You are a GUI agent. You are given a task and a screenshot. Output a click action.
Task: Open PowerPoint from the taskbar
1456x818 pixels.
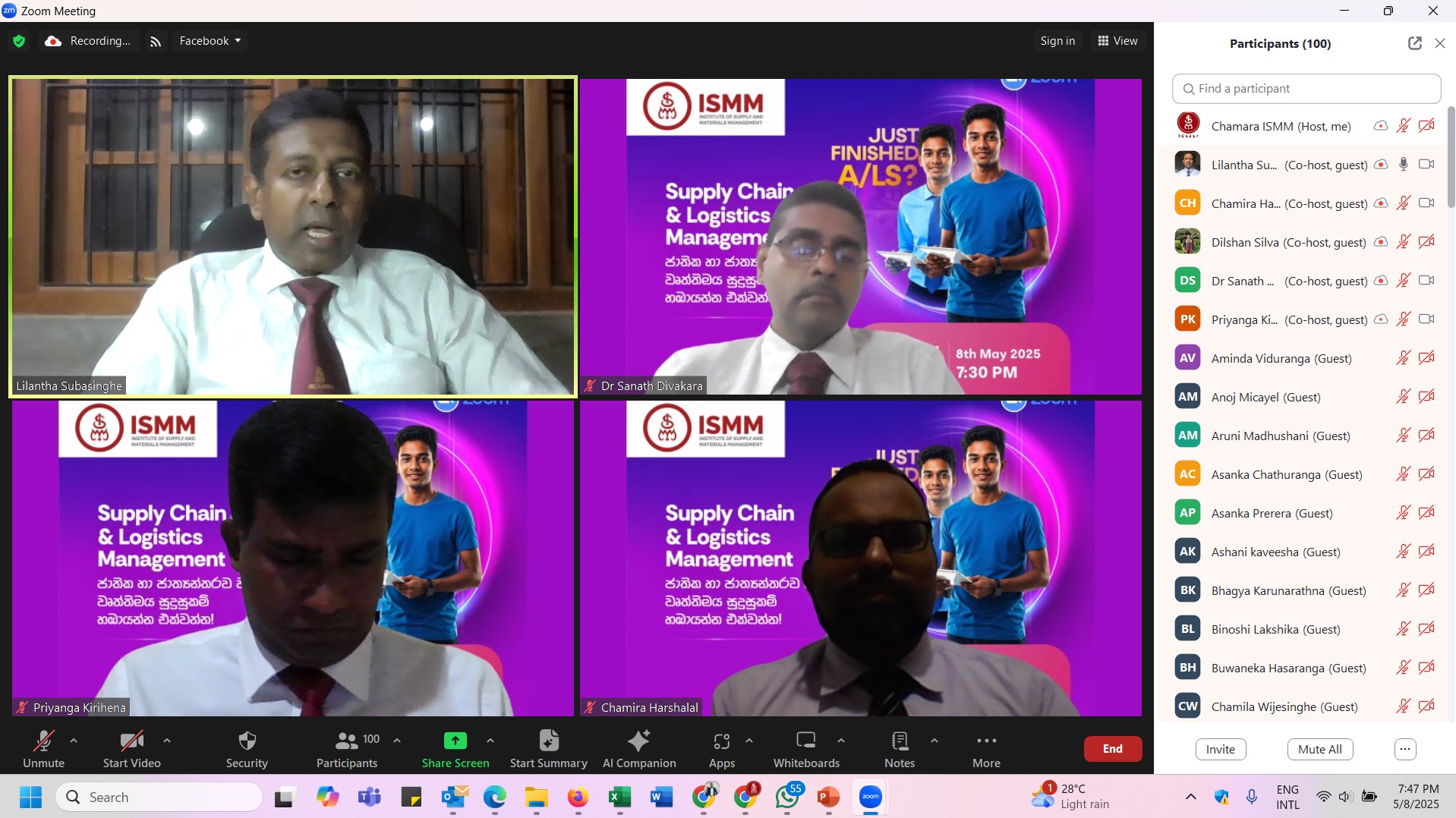828,798
